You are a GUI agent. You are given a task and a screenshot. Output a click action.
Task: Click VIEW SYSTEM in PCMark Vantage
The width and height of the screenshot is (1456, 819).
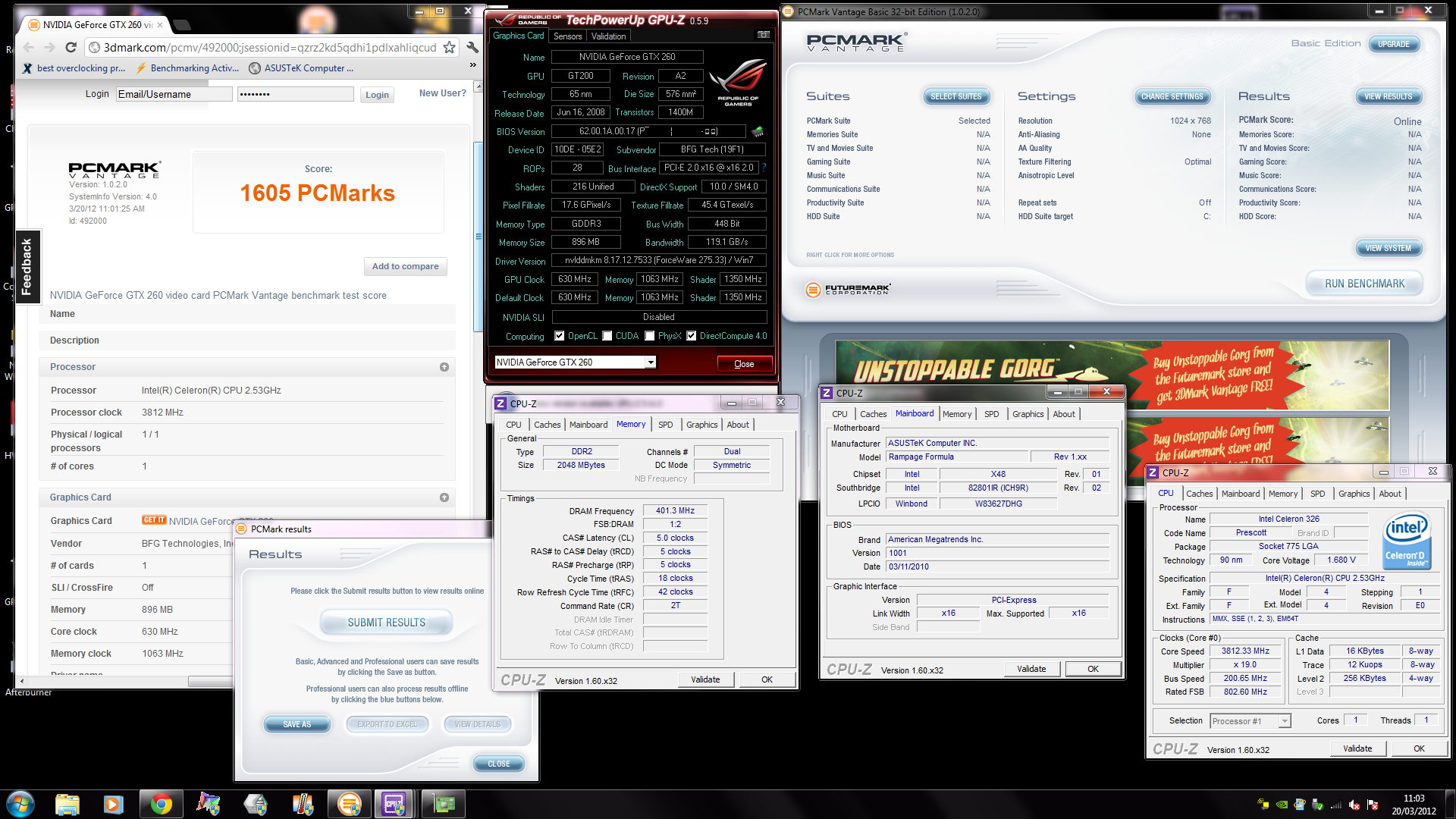[1388, 248]
